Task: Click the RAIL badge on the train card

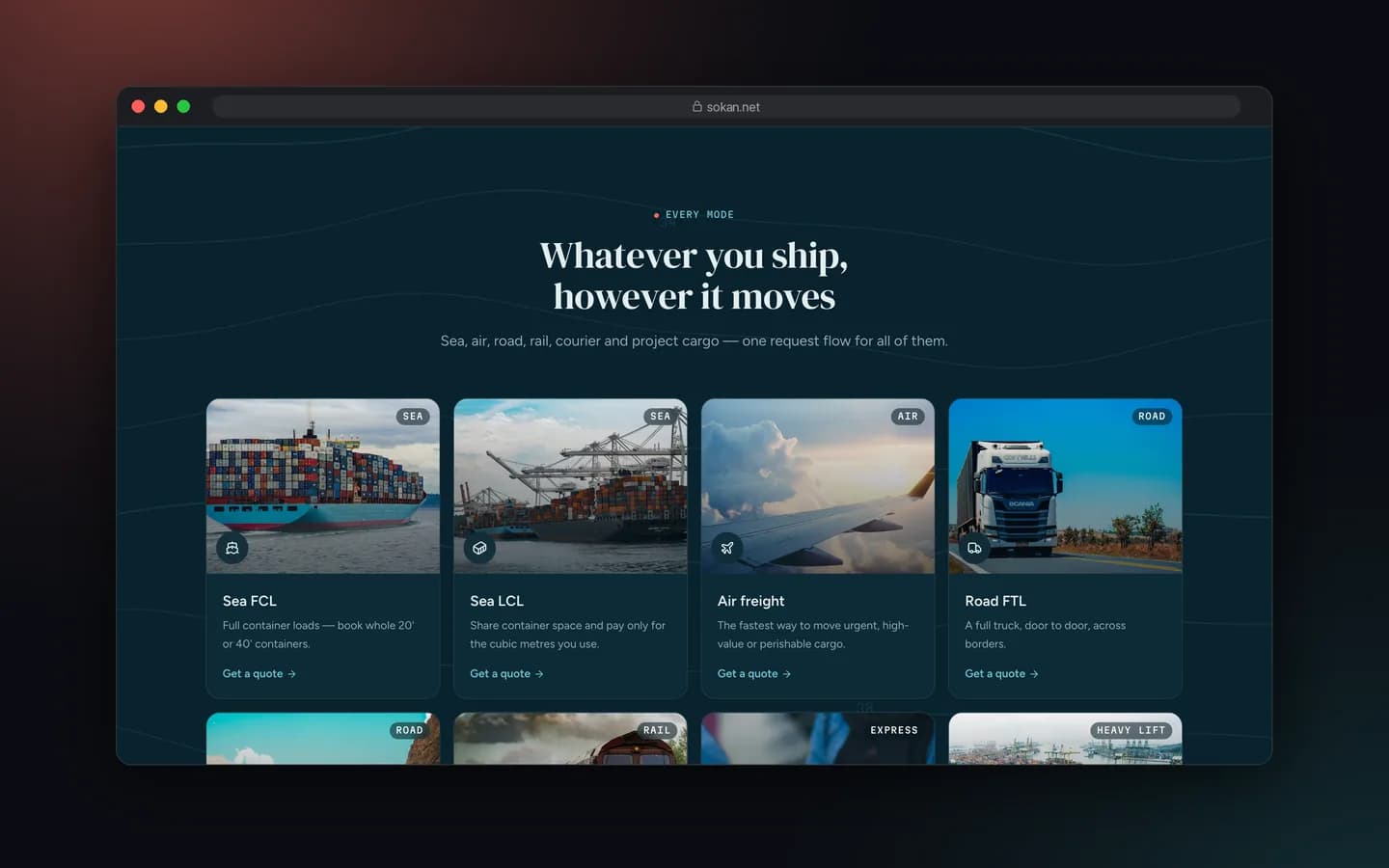Action: tap(657, 730)
